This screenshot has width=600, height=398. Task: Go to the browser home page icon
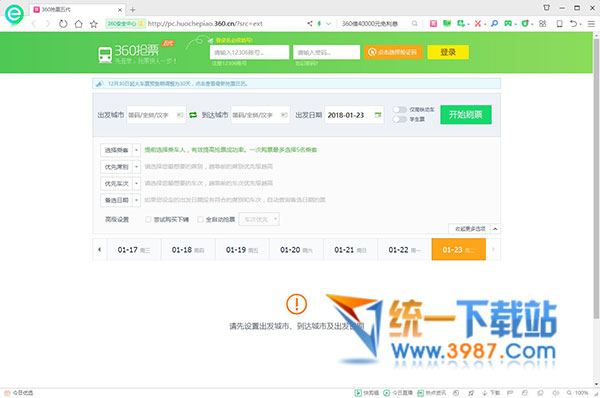78,24
